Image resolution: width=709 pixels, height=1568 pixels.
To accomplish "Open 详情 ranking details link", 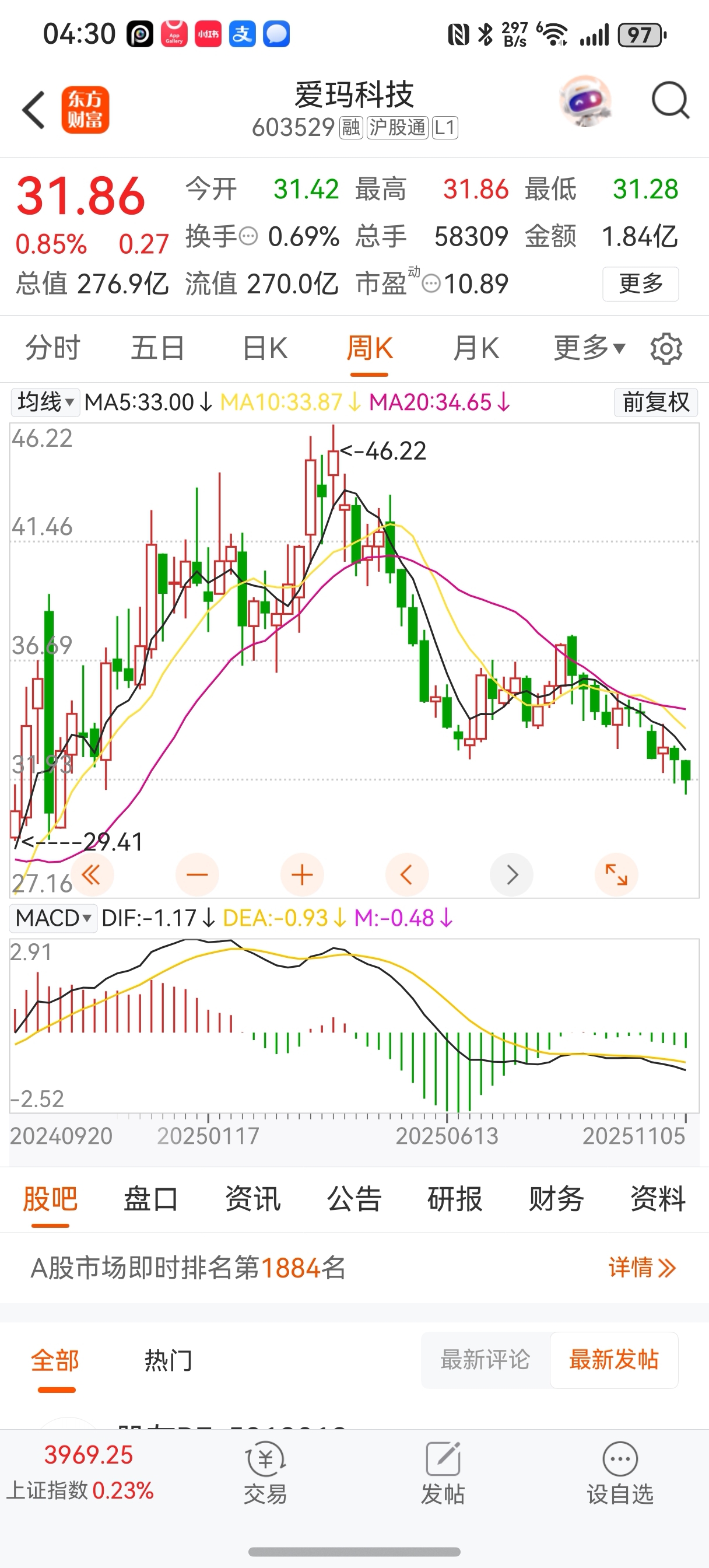I will [642, 1268].
